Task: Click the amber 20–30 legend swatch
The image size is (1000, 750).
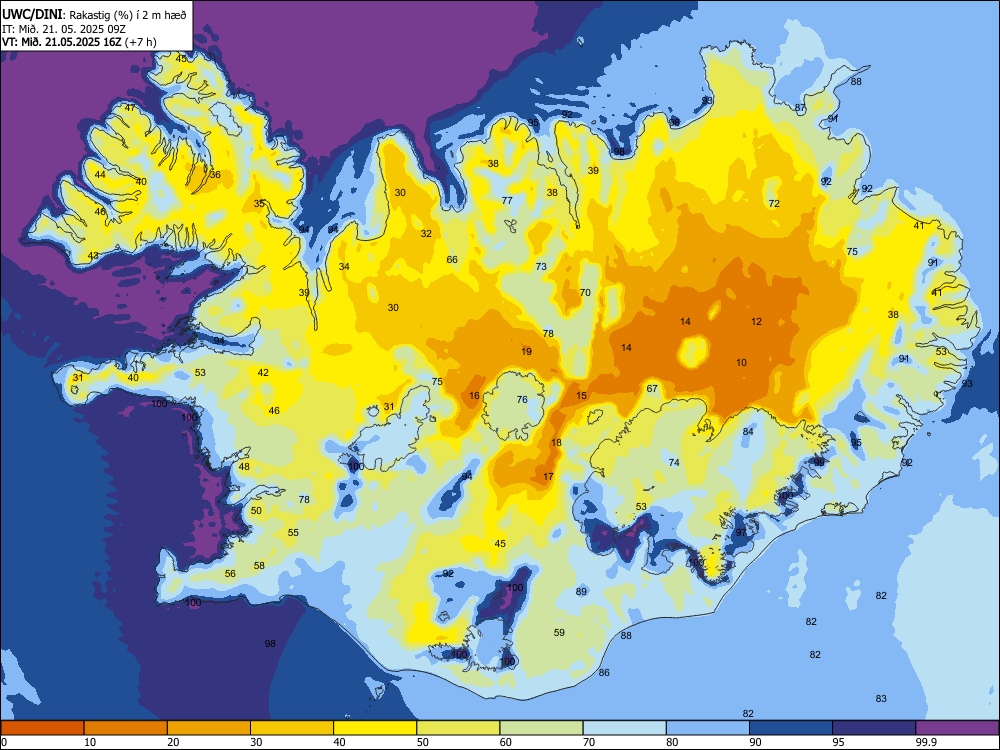Action: point(209,728)
